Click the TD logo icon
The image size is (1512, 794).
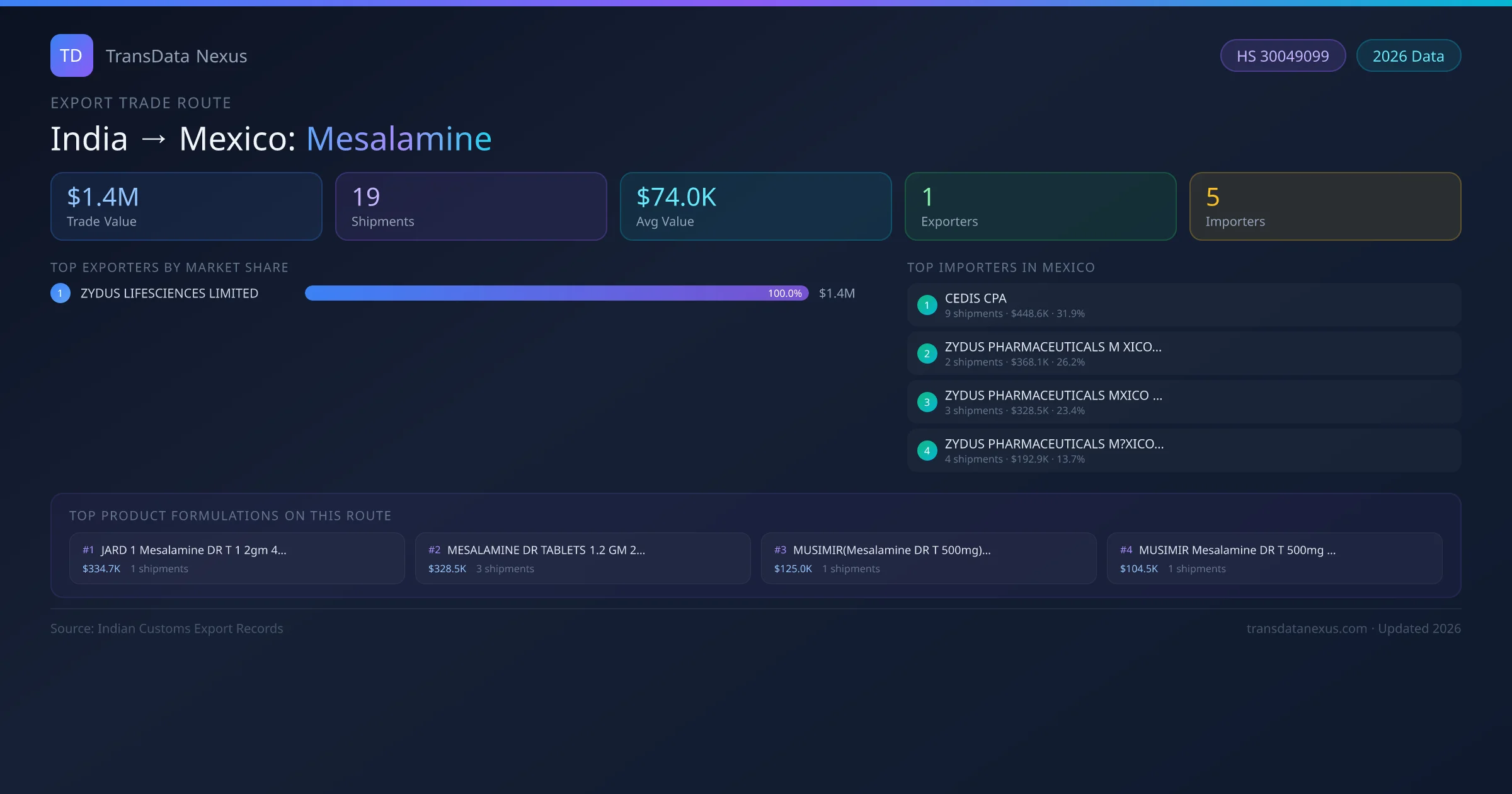pyautogui.click(x=71, y=55)
